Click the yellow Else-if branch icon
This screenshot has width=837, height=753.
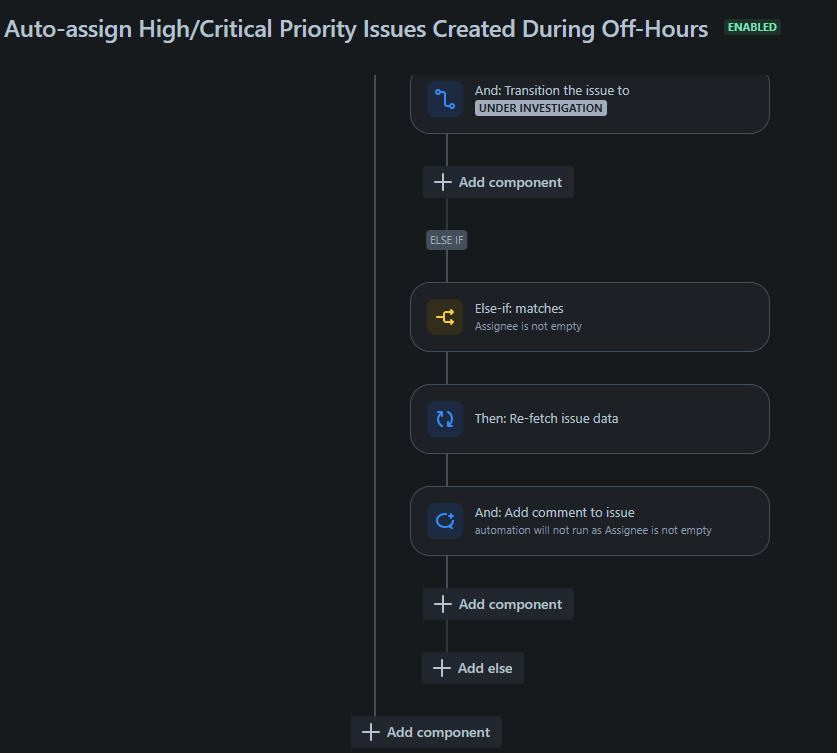[444, 317]
